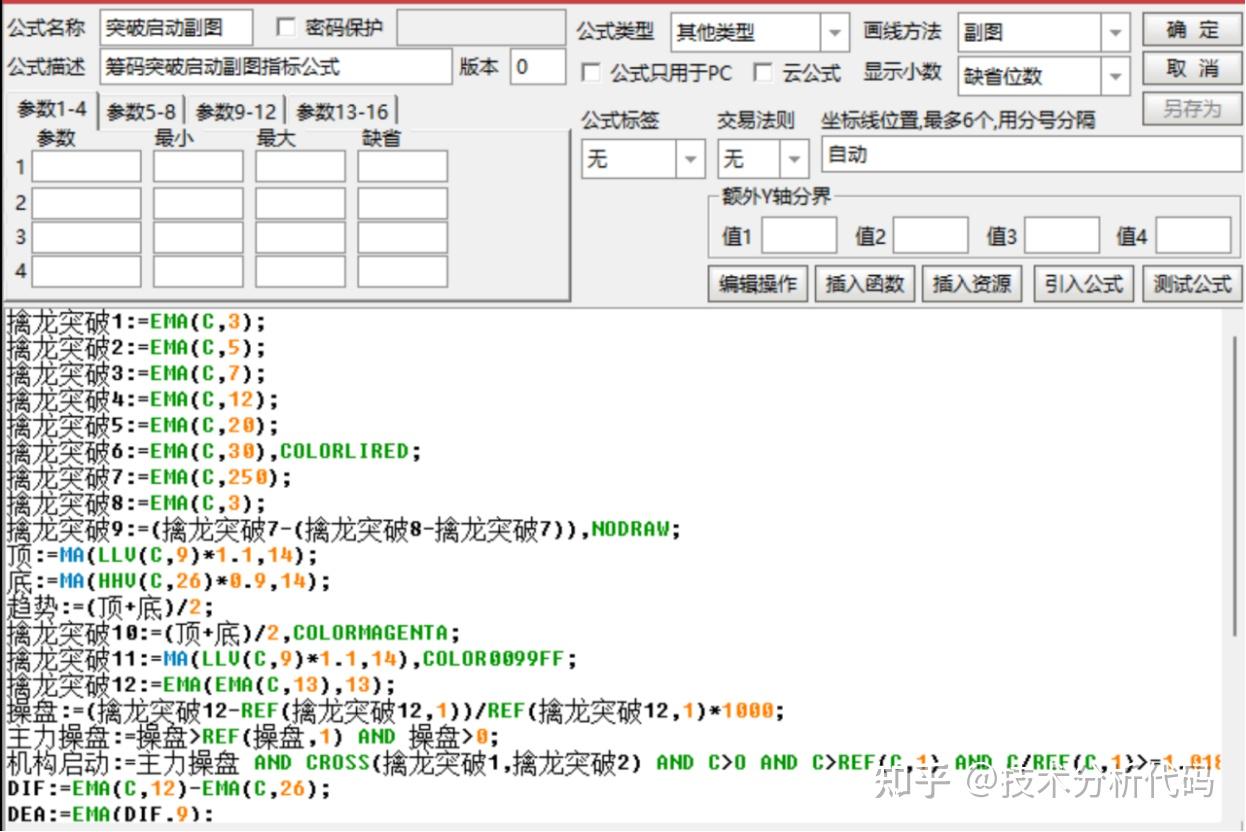Click code line DIF:=EMA(C,12)-EMA(C,26)
The width and height of the screenshot is (1246, 832).
tap(168, 789)
